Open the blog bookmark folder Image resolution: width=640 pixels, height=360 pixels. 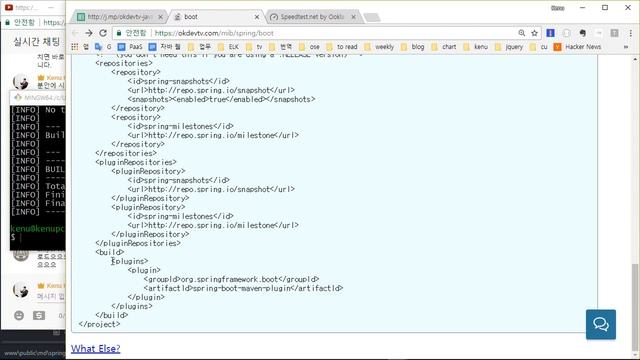coord(413,47)
